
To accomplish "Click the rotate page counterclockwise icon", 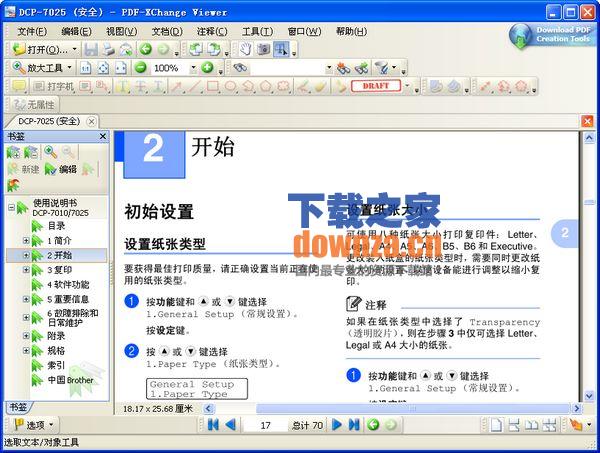I will click(196, 49).
